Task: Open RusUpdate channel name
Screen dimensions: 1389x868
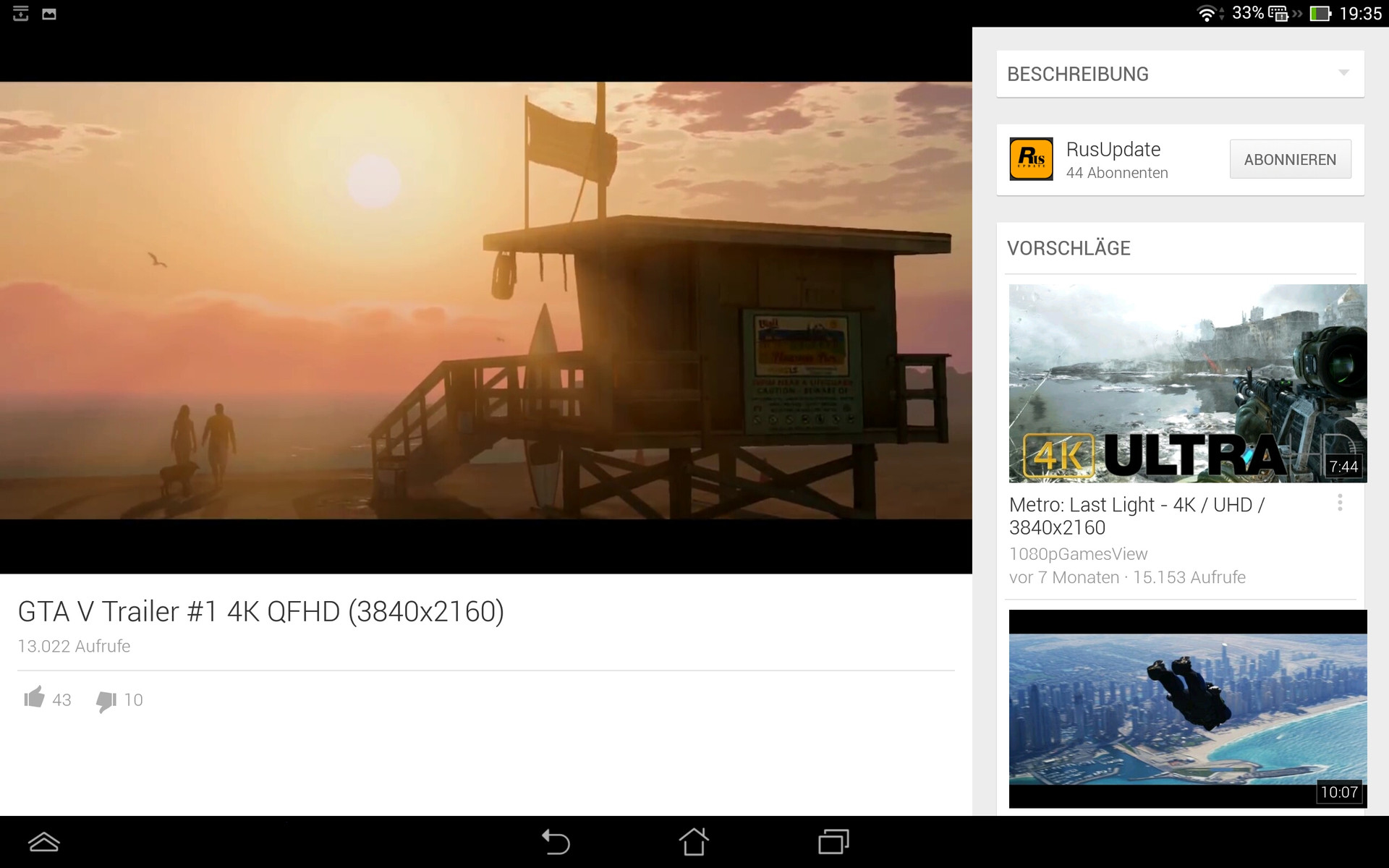Action: click(x=1113, y=149)
